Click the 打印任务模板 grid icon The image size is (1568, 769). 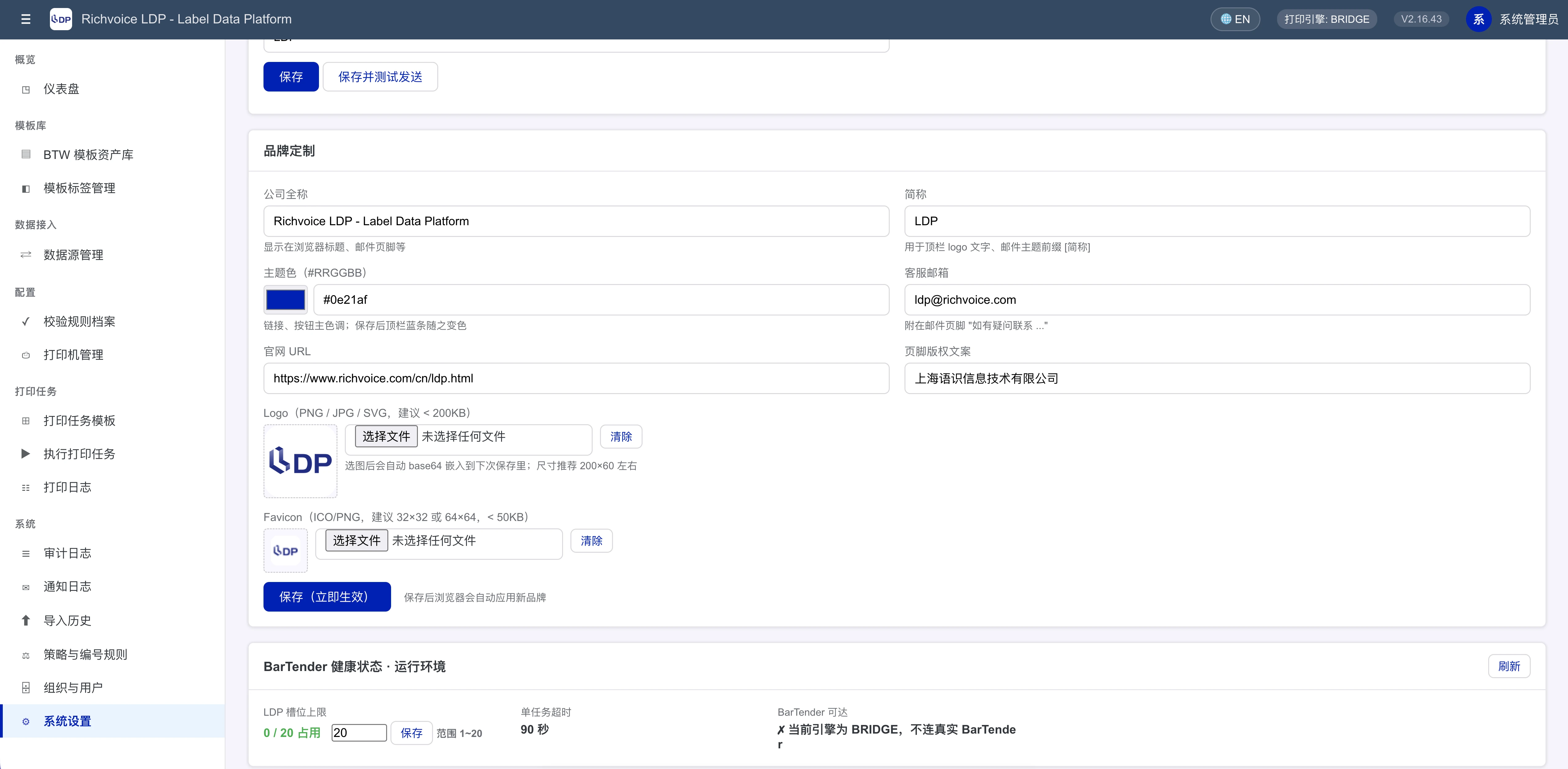(26, 421)
